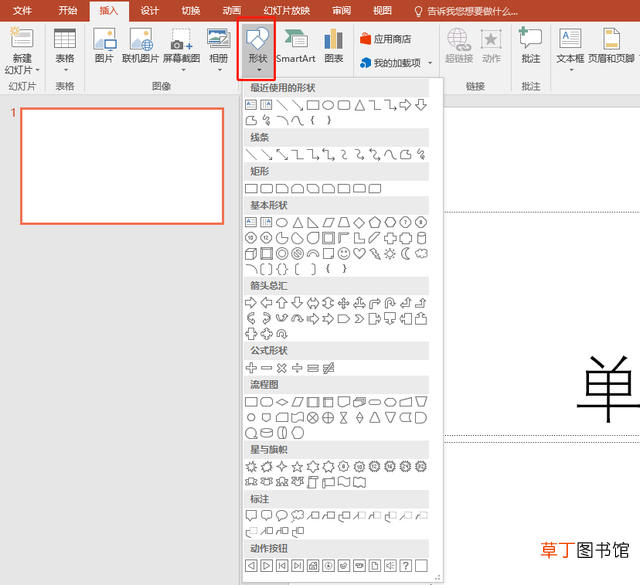The image size is (640, 585).
Task: Pick the five-point star shape
Action: click(297, 466)
